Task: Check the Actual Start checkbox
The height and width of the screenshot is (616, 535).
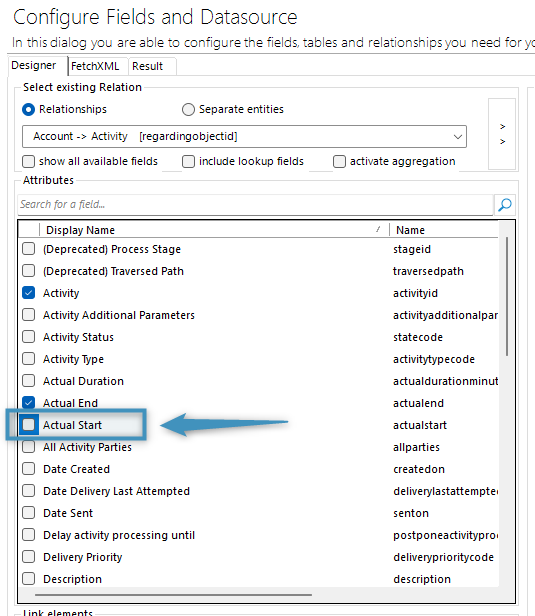Action: [28, 425]
